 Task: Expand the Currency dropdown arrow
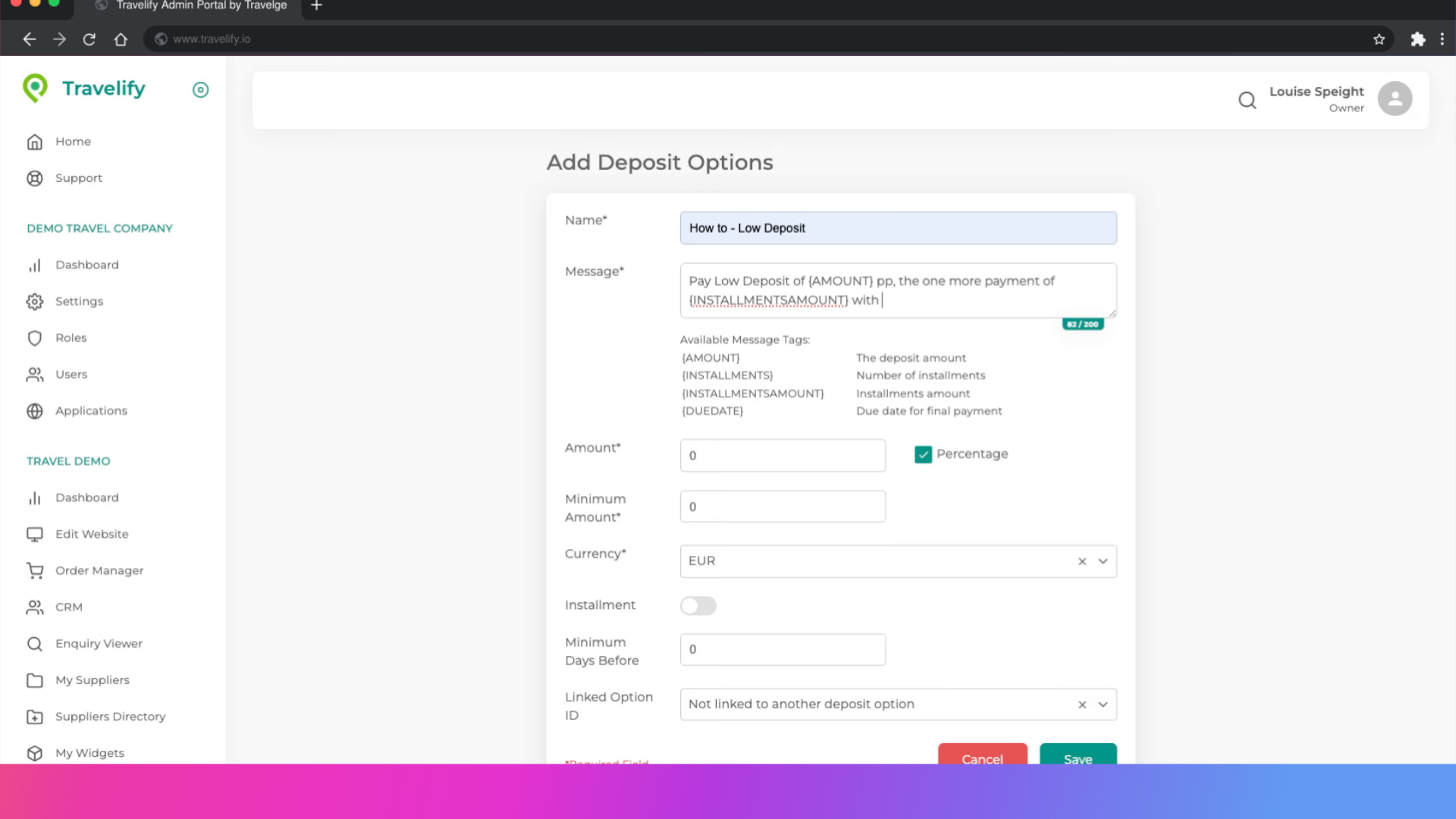point(1103,561)
